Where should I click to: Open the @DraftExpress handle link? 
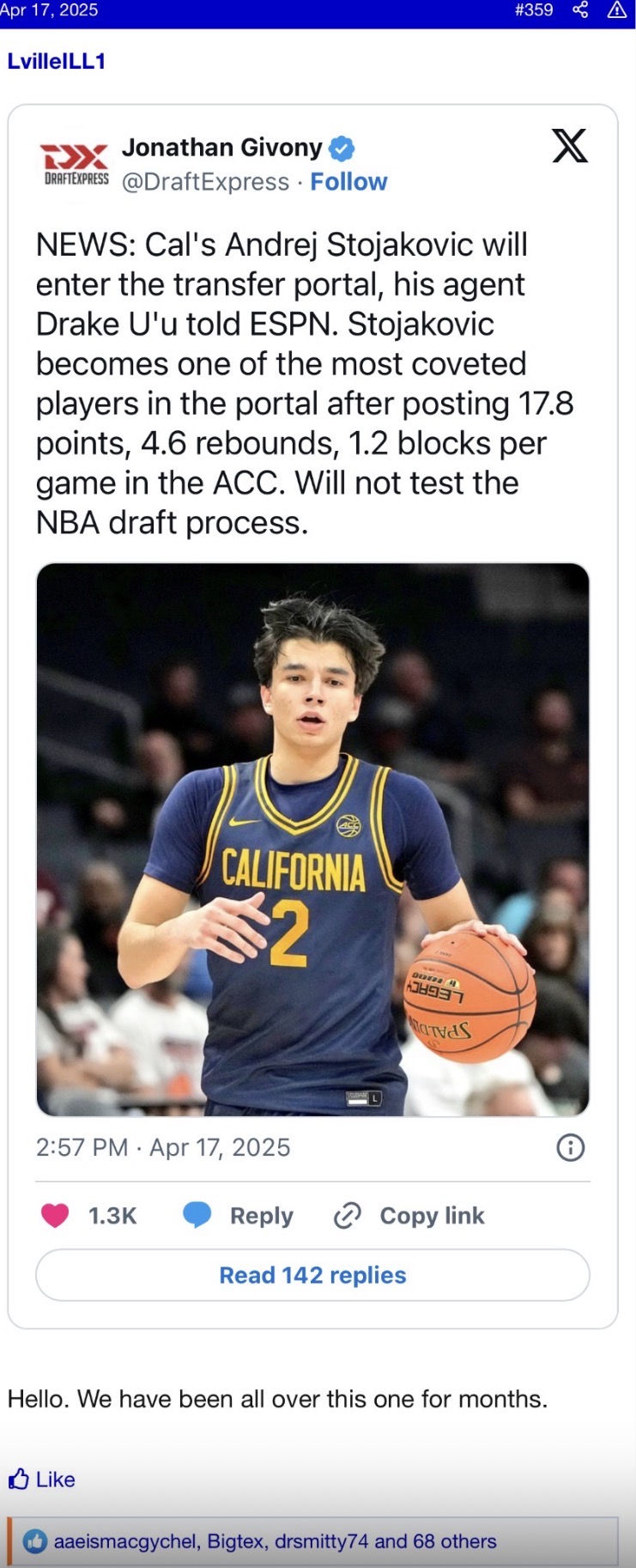coord(205,182)
